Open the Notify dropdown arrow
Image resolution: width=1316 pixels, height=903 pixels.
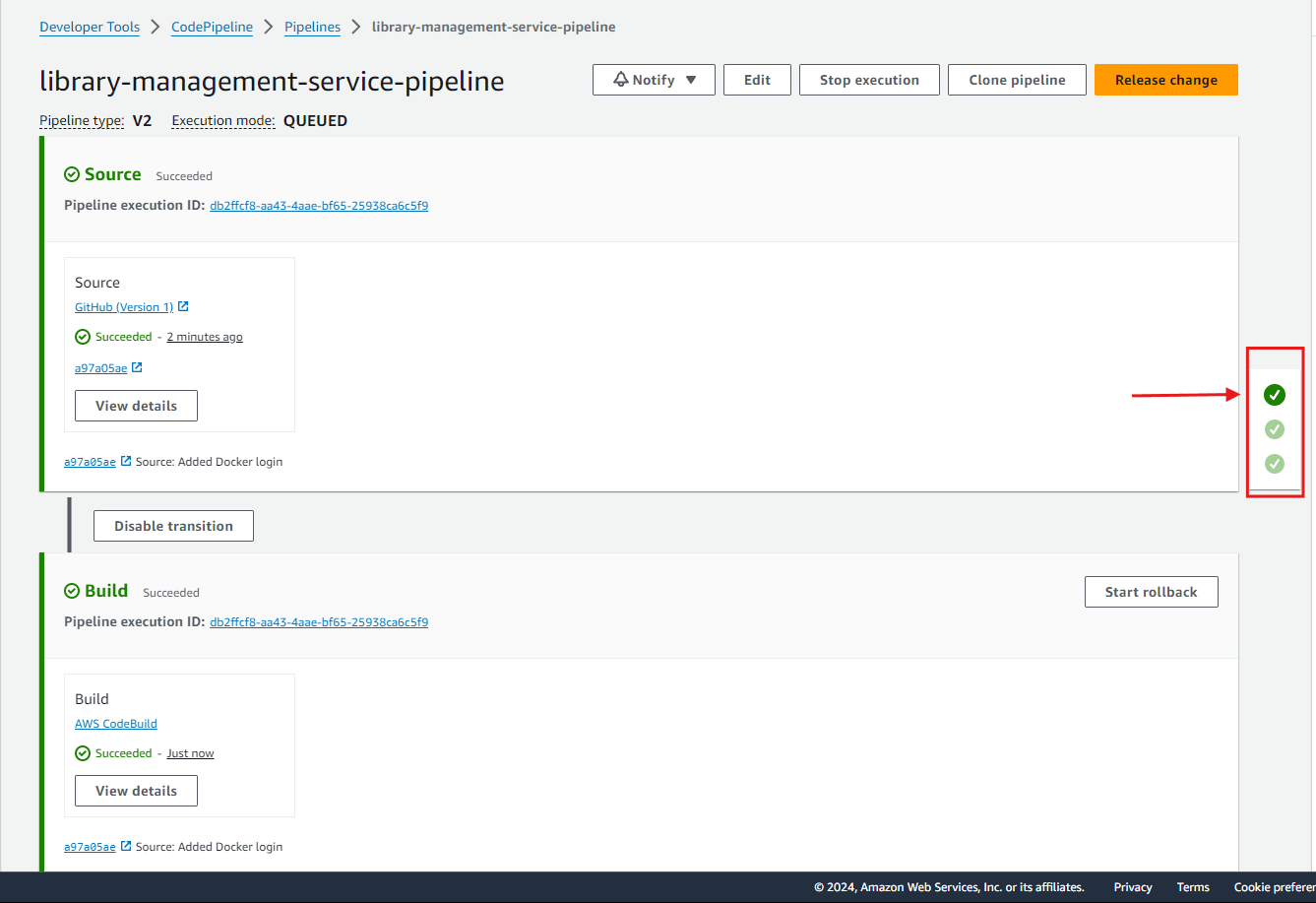[691, 80]
